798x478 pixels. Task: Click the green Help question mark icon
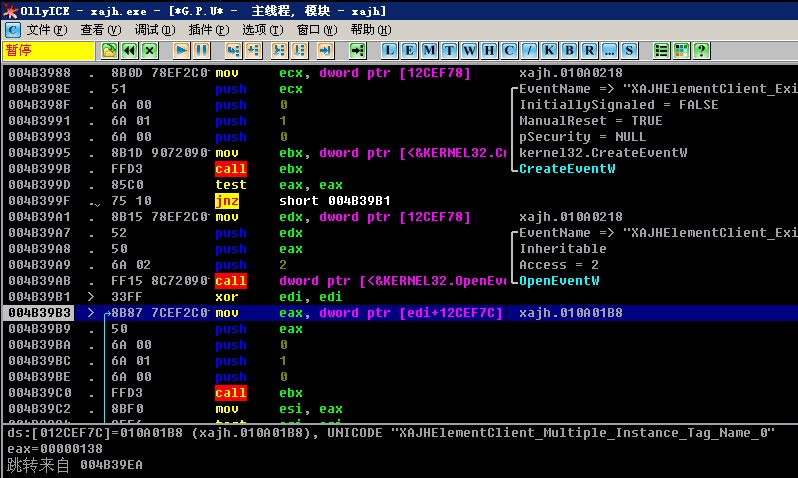pos(701,50)
